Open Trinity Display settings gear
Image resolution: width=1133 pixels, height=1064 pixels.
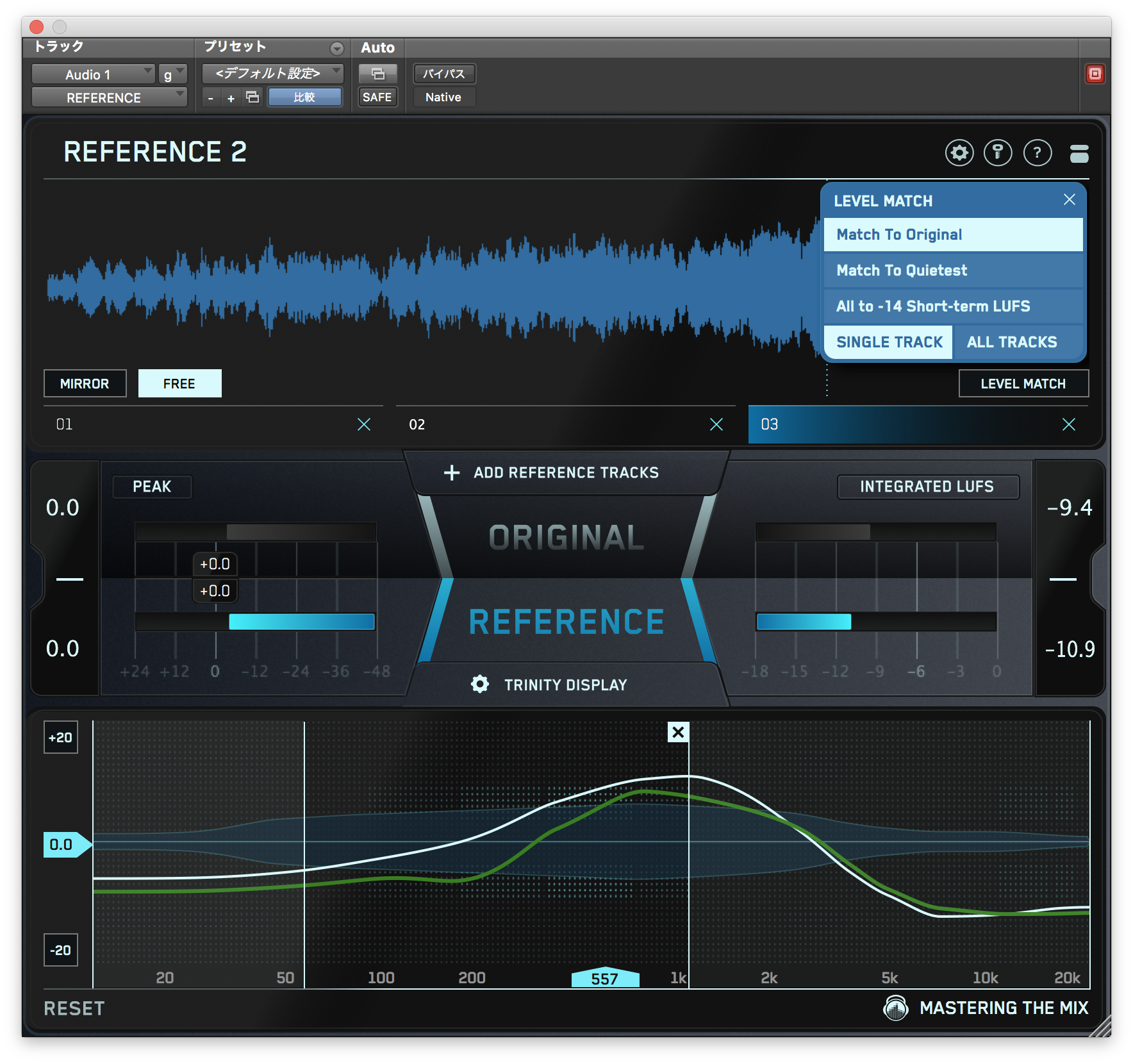[479, 684]
